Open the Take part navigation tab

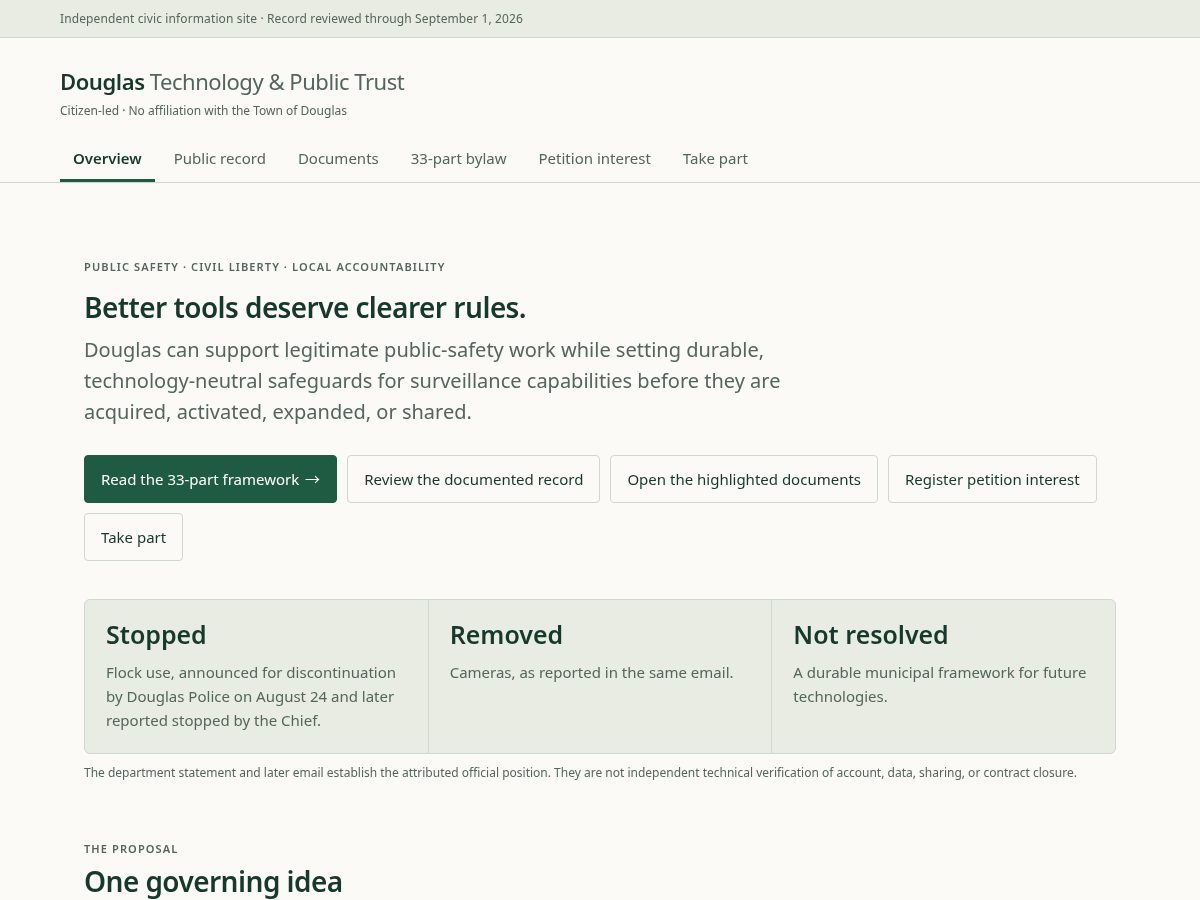(x=715, y=159)
